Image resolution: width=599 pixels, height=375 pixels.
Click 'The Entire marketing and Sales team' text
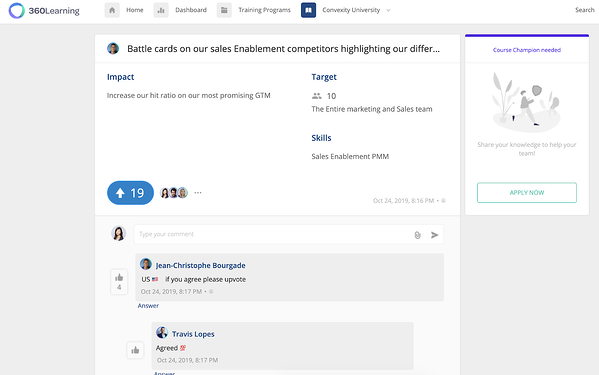click(x=372, y=109)
